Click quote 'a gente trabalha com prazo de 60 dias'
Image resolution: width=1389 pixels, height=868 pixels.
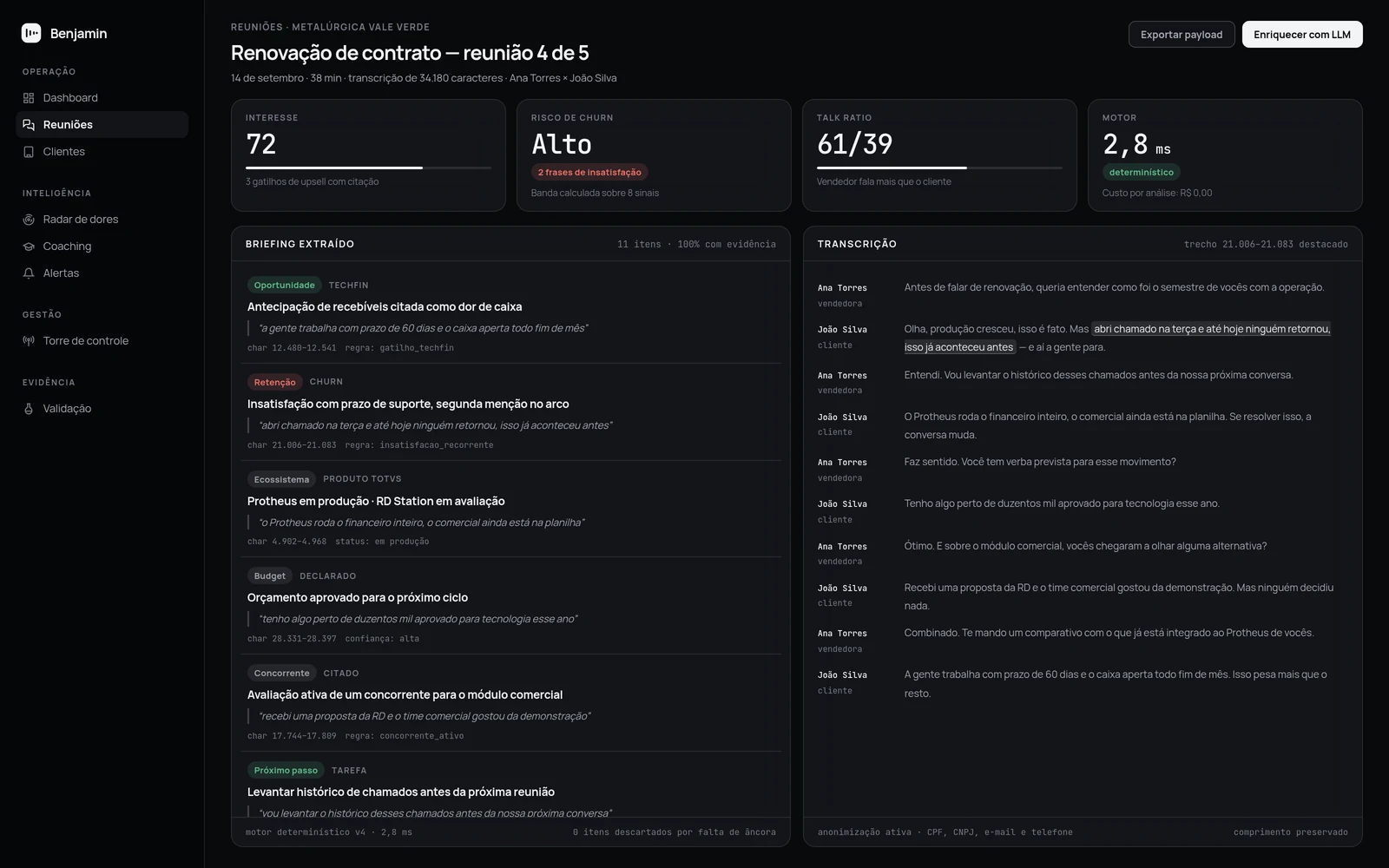click(424, 328)
